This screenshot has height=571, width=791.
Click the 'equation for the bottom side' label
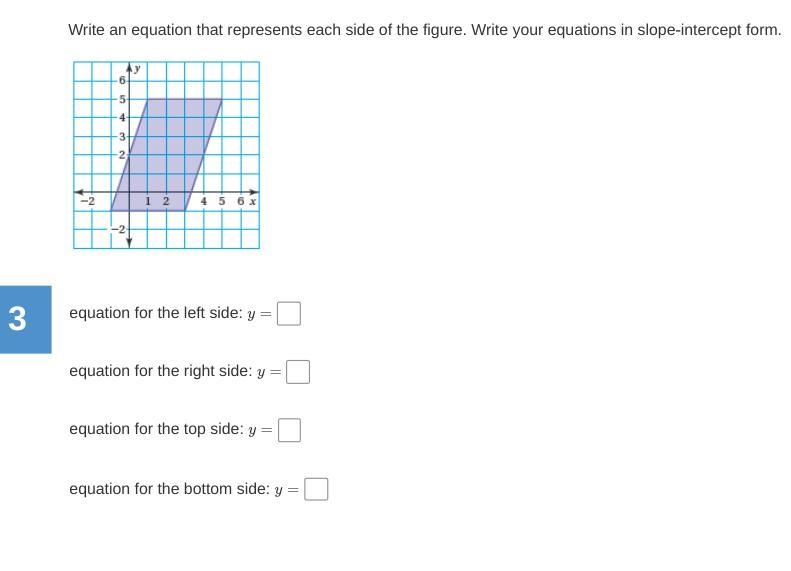(170, 489)
